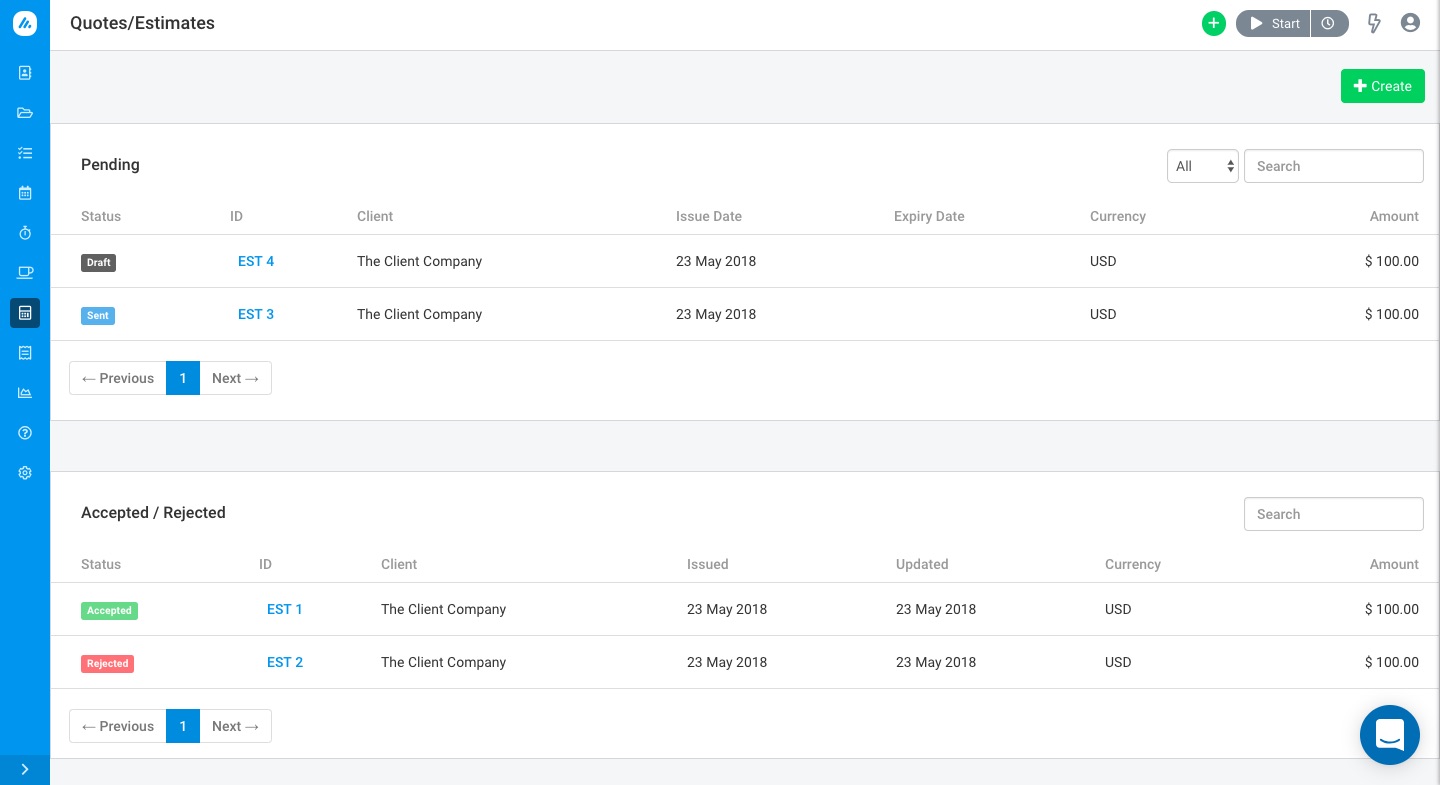
Task: Focus the Accepted / Rejected Search field
Action: 1334,514
